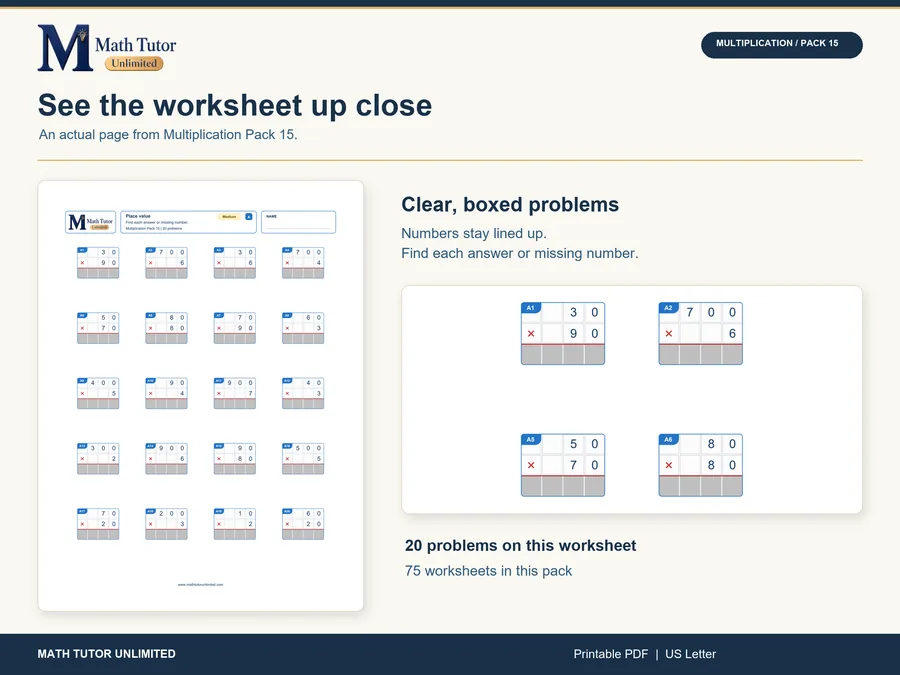Click the small 10 × 2 problem on the worksheet
This screenshot has width=900, height=675.
point(234,524)
